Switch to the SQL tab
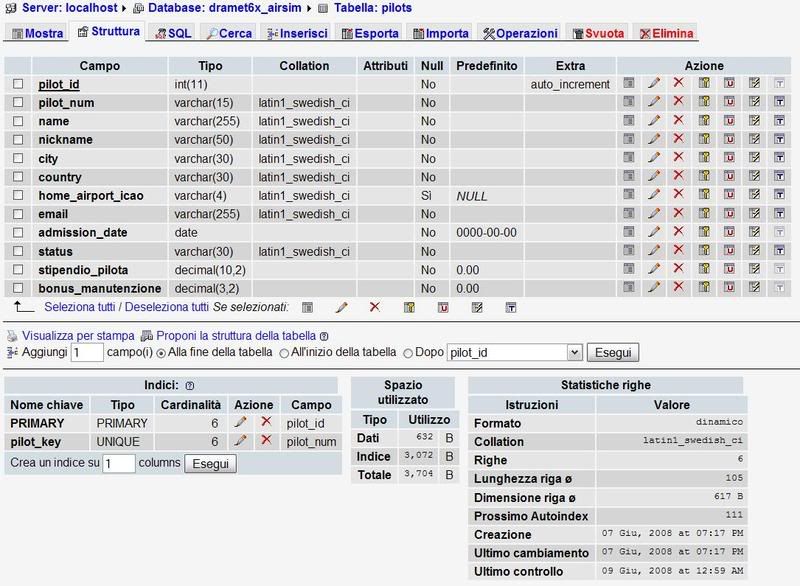The image size is (800, 586). click(173, 33)
